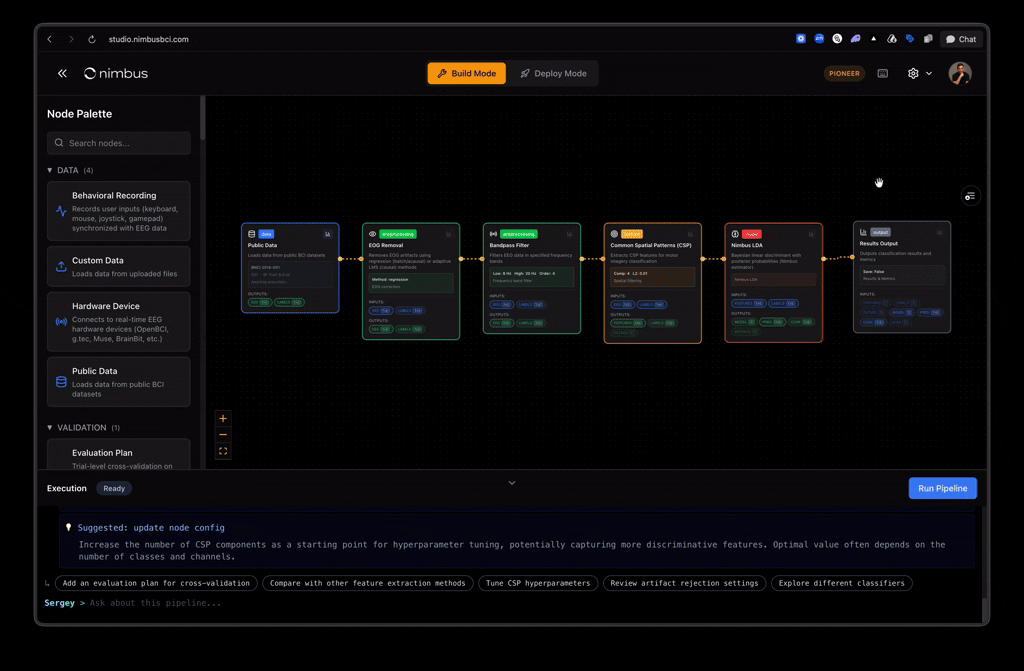Select Common Spatial Patterns (CSP) node title
The image size is (1024, 671).
point(650,245)
